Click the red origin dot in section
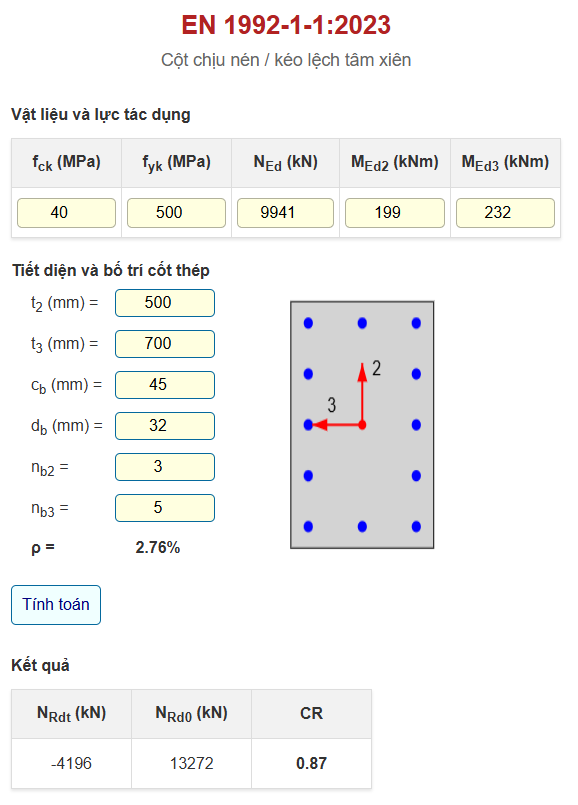The width and height of the screenshot is (578, 805). click(x=362, y=425)
